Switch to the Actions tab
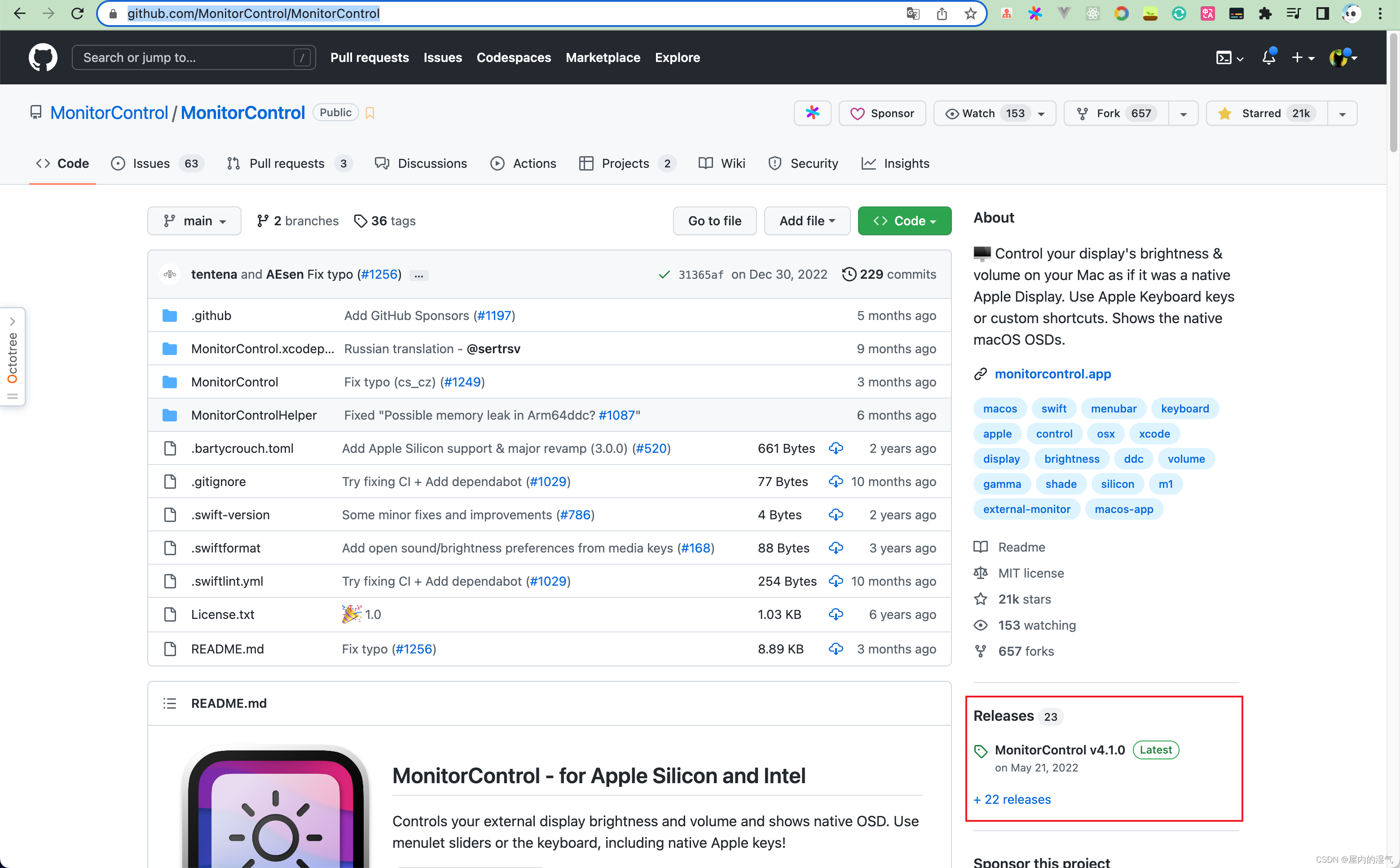The width and height of the screenshot is (1400, 868). pyautogui.click(x=523, y=164)
